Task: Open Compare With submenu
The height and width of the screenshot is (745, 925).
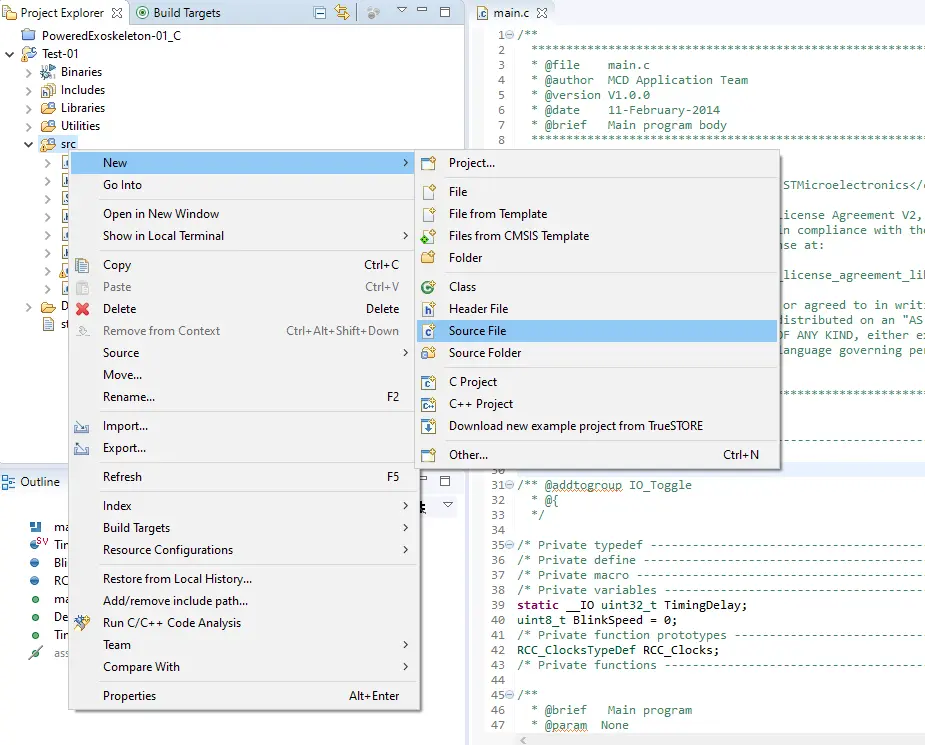Action: pyautogui.click(x=245, y=667)
